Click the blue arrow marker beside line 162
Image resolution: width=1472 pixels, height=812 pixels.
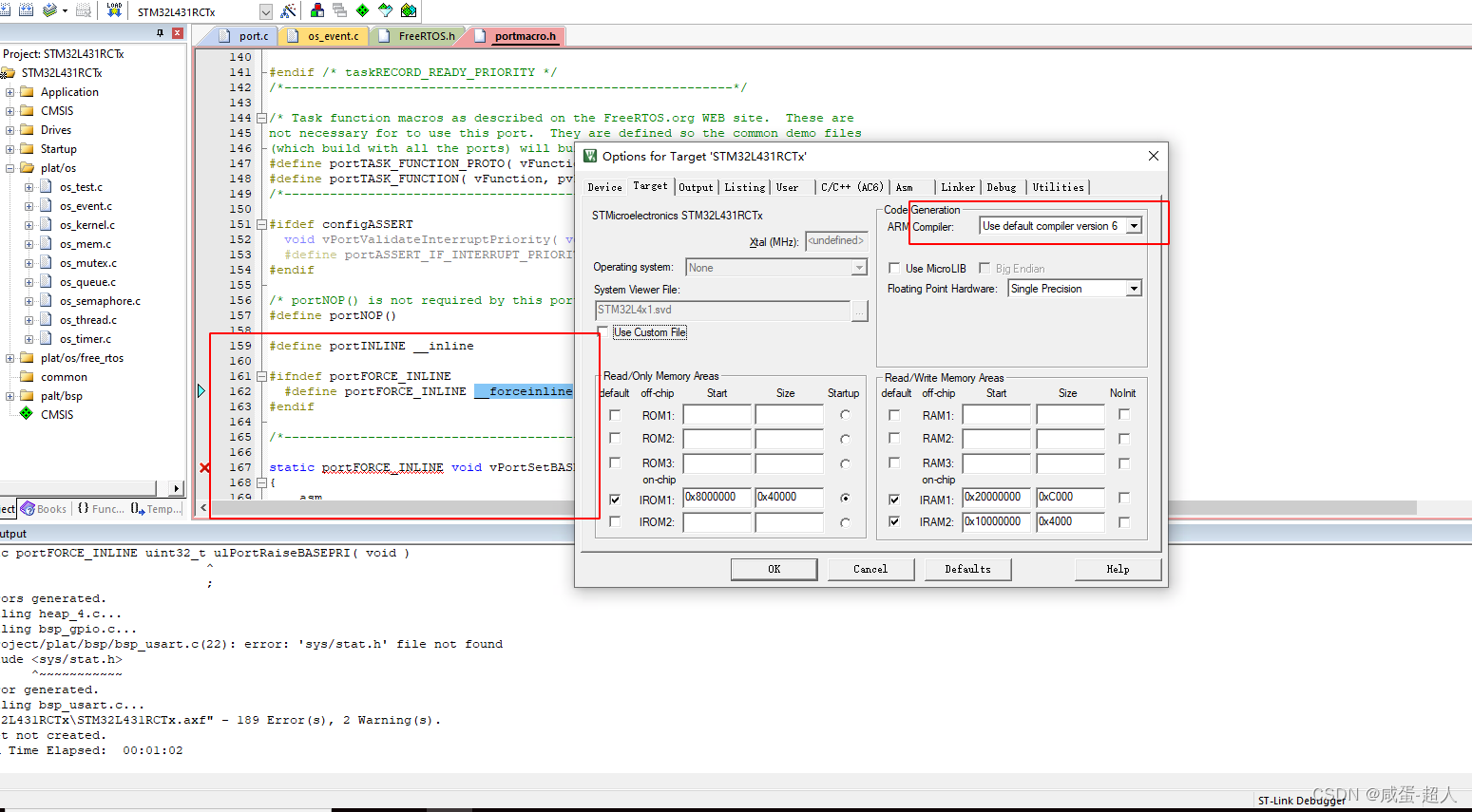pos(201,391)
